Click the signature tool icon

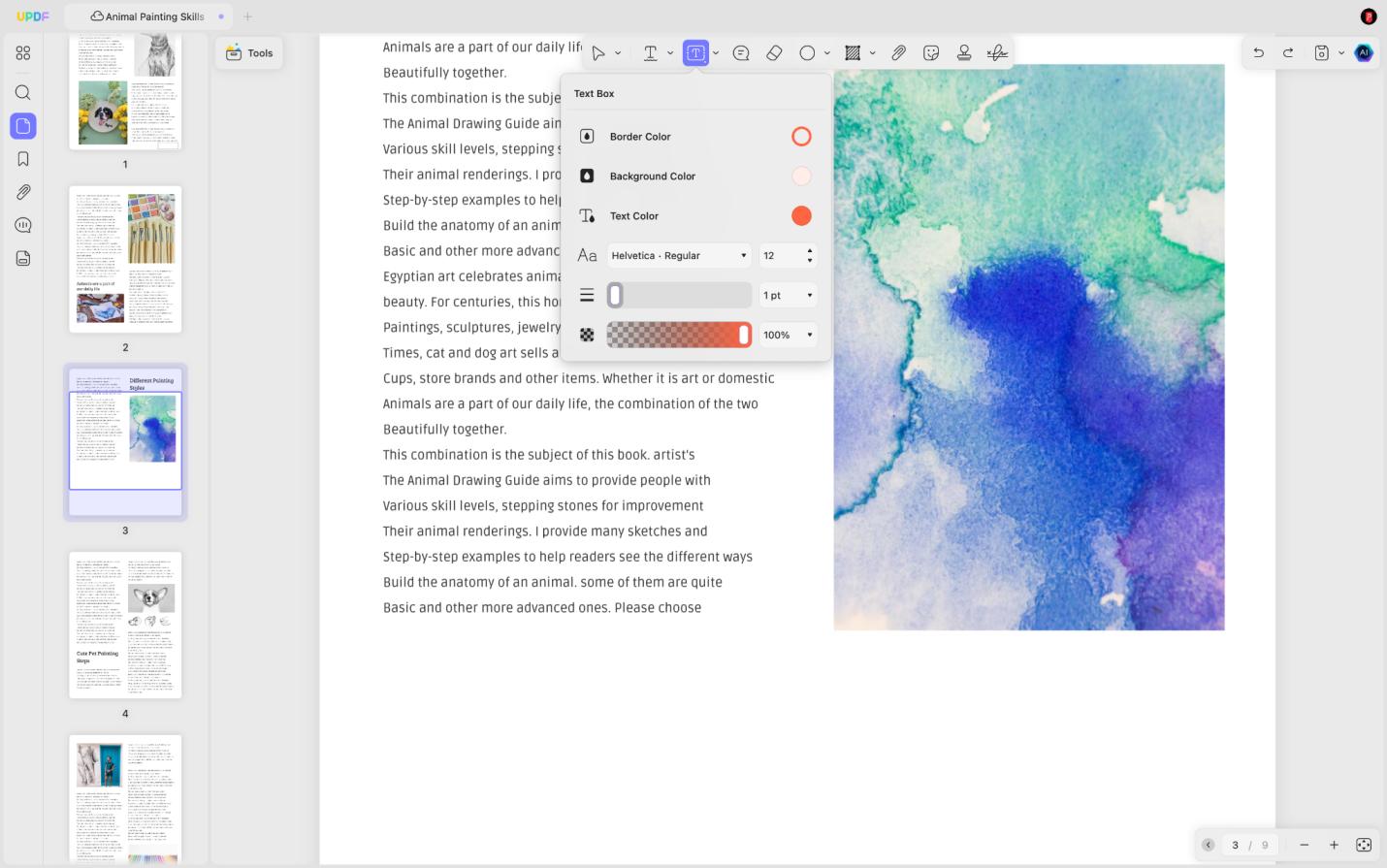point(997,53)
